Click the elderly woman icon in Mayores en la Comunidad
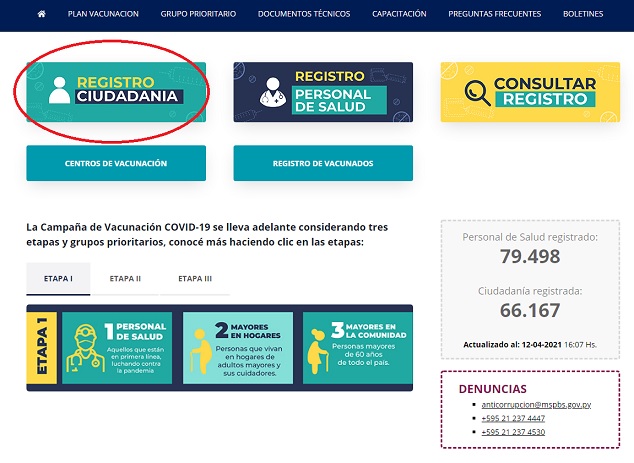 318,351
